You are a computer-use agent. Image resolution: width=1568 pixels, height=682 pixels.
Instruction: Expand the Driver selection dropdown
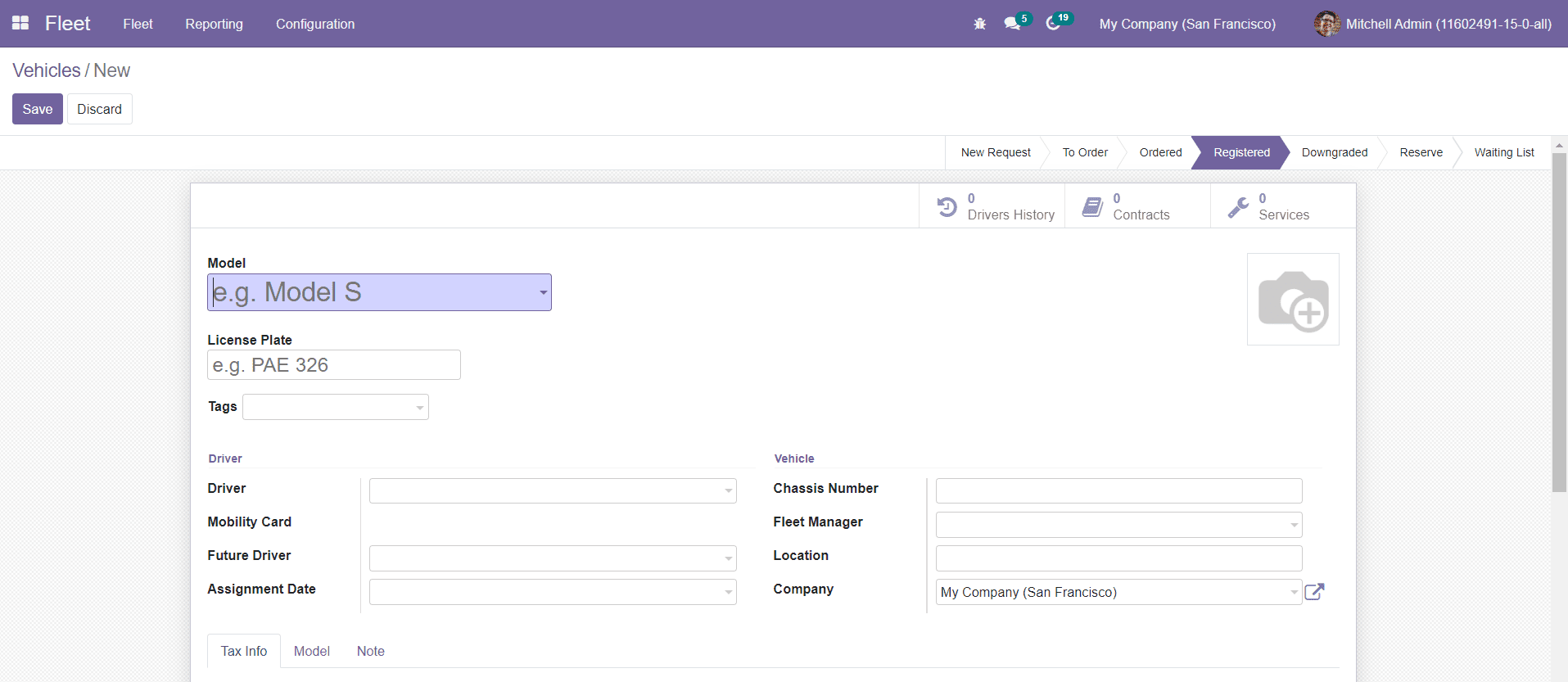pyautogui.click(x=553, y=491)
